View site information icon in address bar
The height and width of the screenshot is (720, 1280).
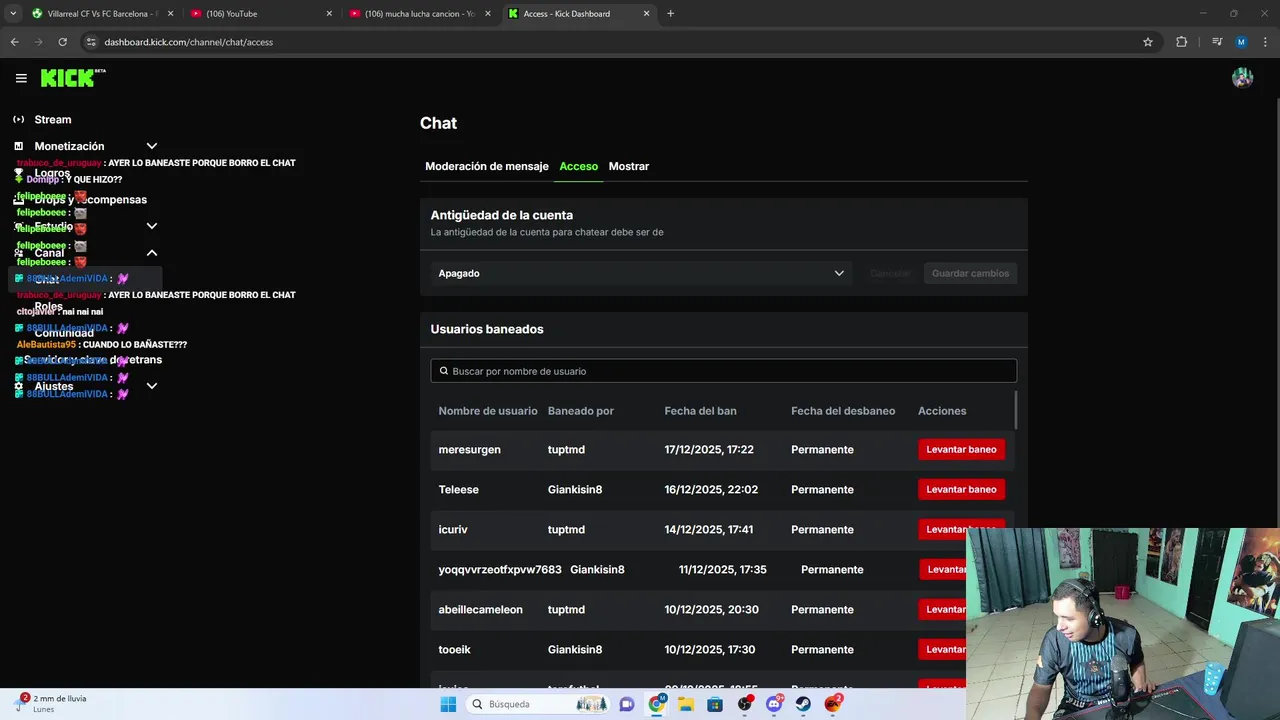click(90, 42)
